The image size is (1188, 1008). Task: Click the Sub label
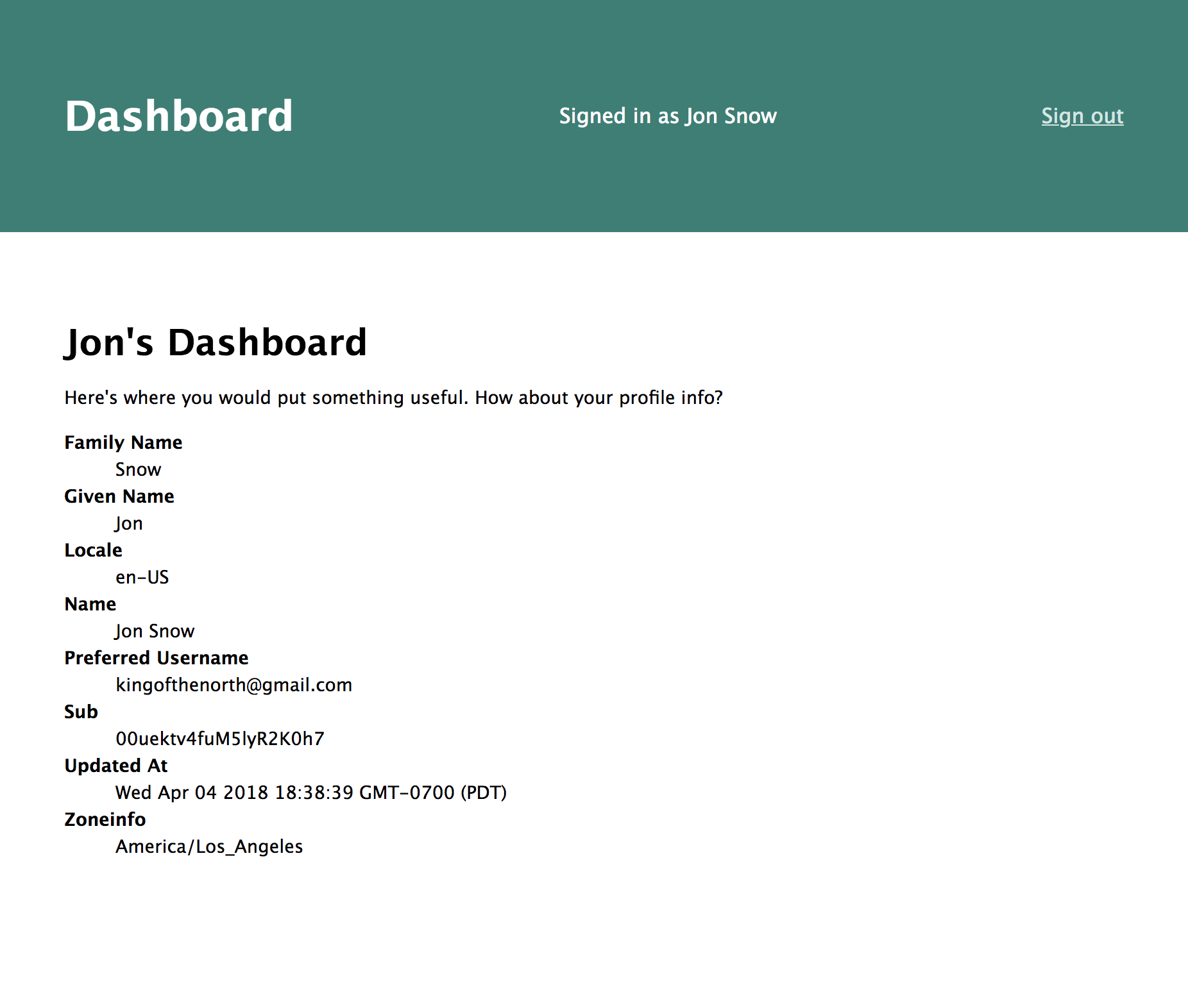[81, 712]
